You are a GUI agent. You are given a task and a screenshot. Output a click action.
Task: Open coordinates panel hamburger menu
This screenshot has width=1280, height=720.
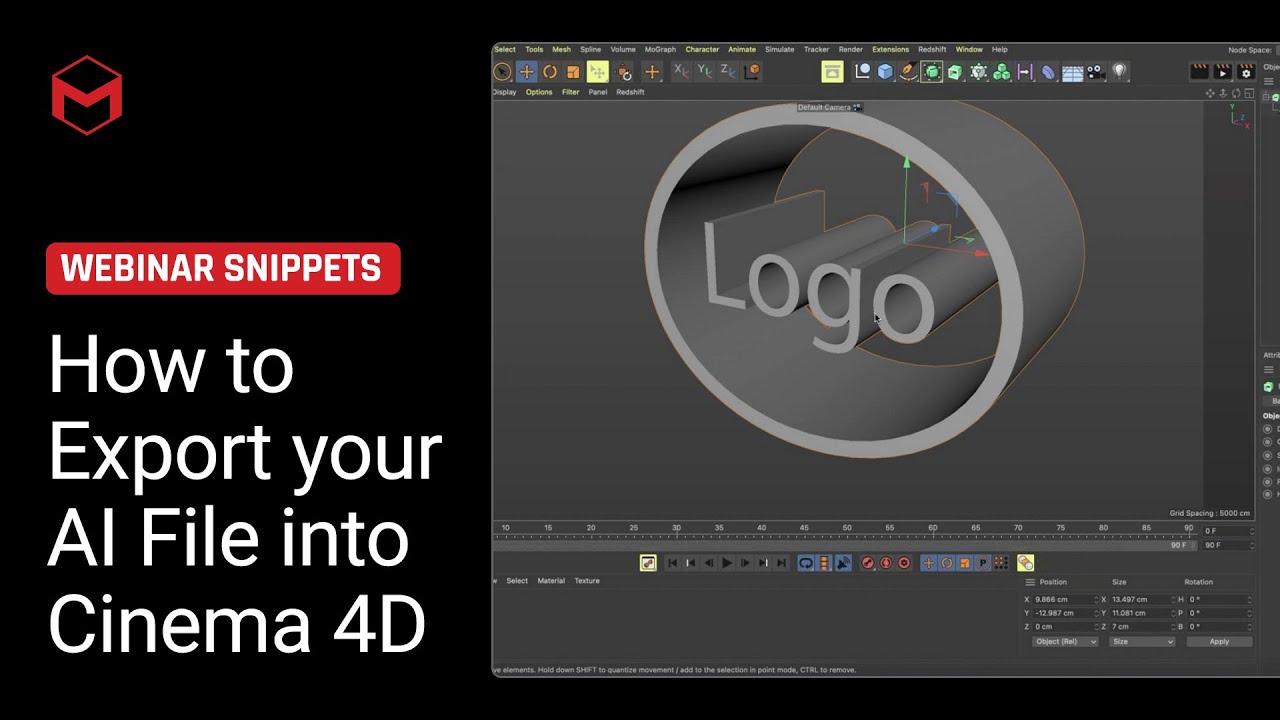(x=1030, y=582)
